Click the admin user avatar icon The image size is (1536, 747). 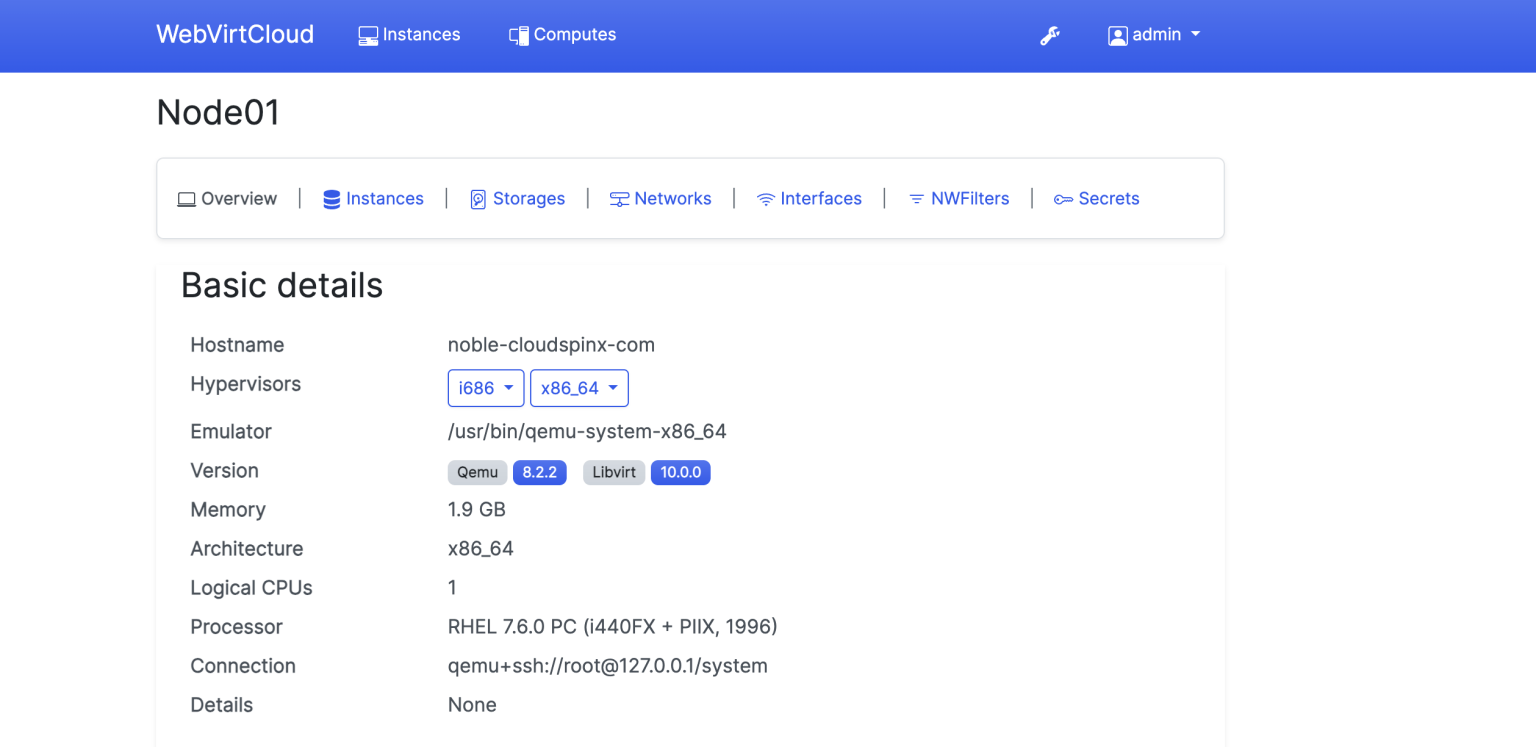1117,35
